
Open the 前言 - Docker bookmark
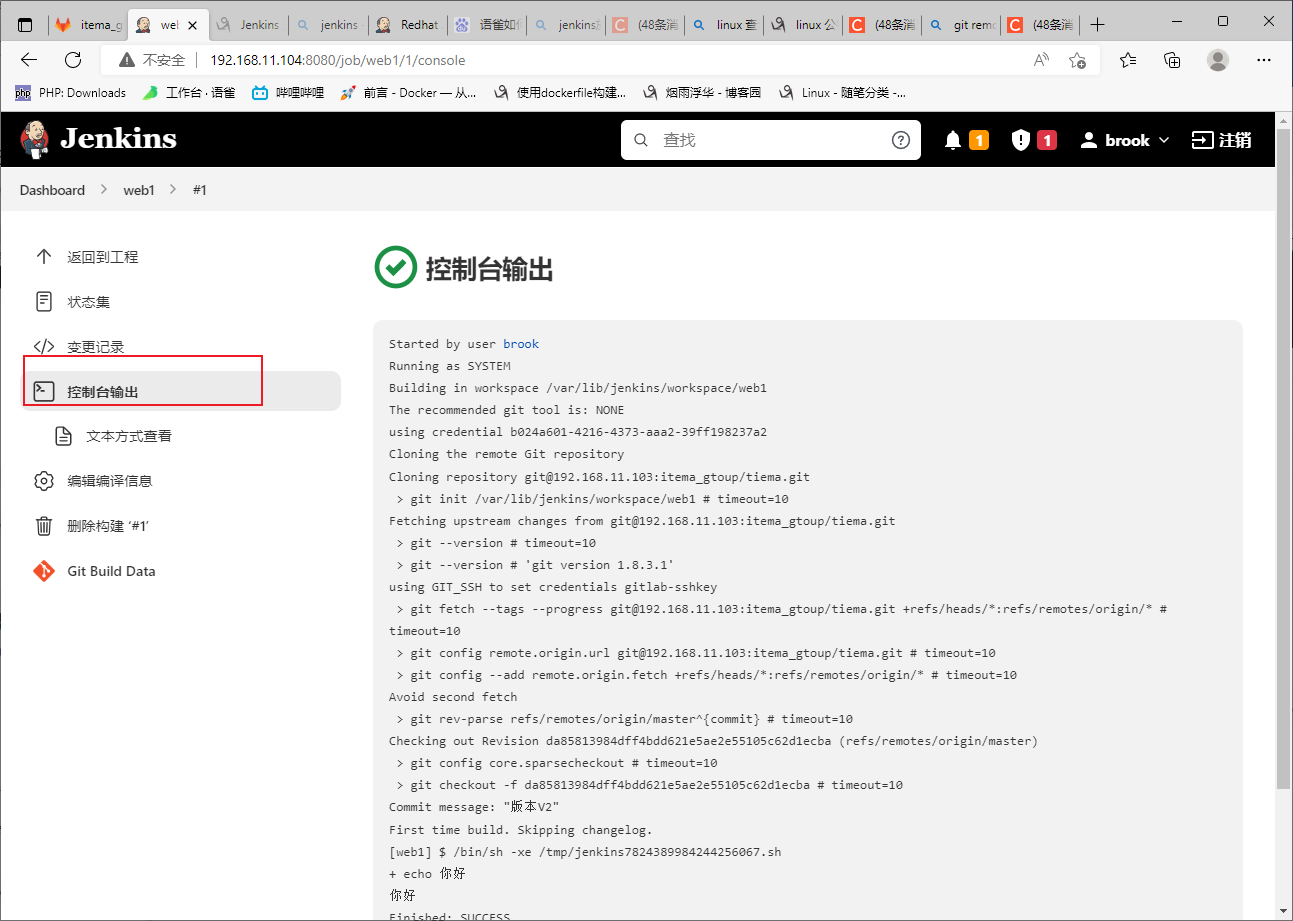coord(409,93)
